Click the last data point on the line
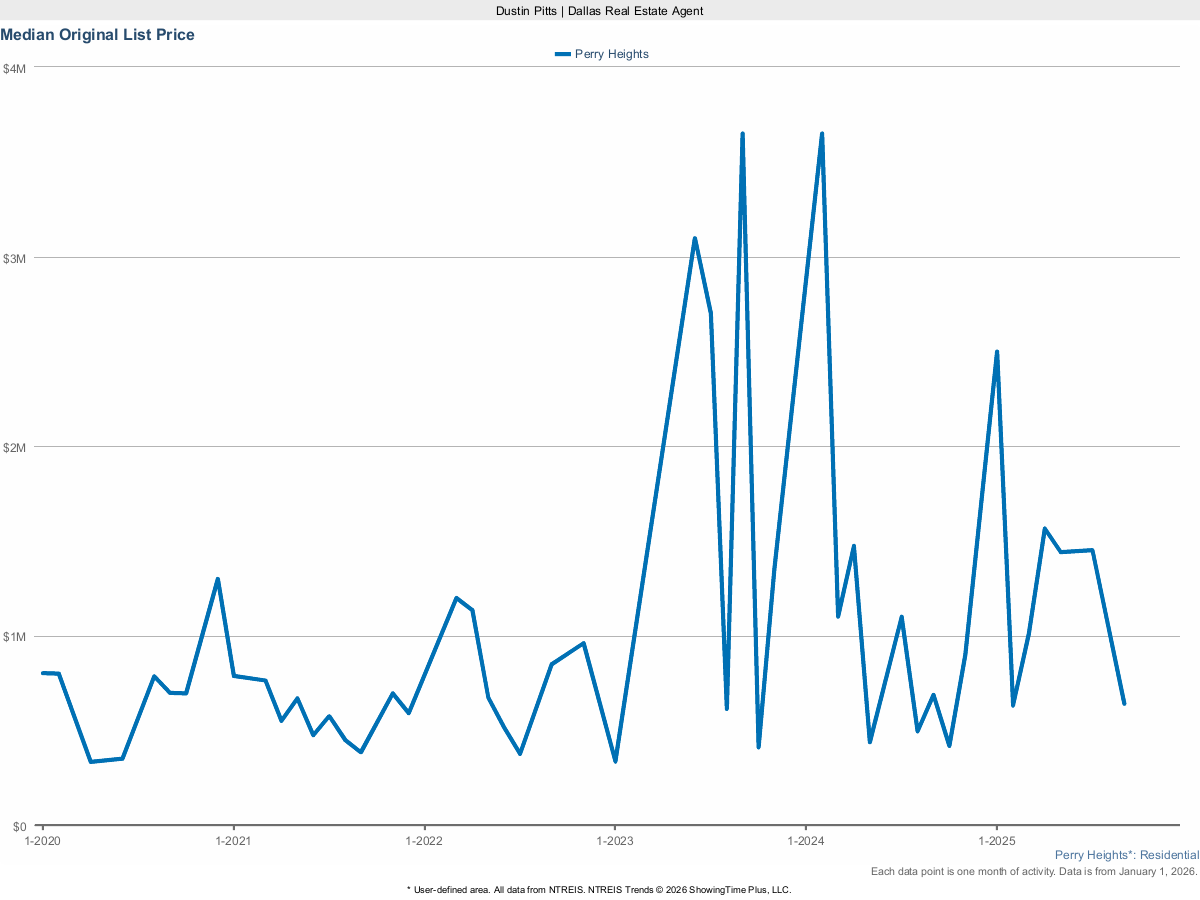This screenshot has height=900, width=1200. (1124, 704)
